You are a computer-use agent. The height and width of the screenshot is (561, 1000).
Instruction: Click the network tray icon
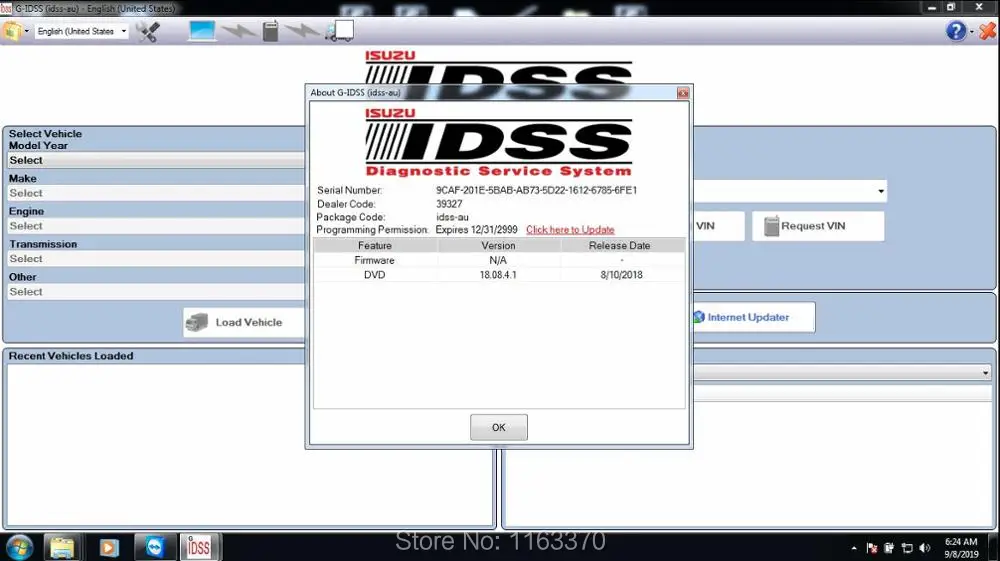[x=907, y=548]
